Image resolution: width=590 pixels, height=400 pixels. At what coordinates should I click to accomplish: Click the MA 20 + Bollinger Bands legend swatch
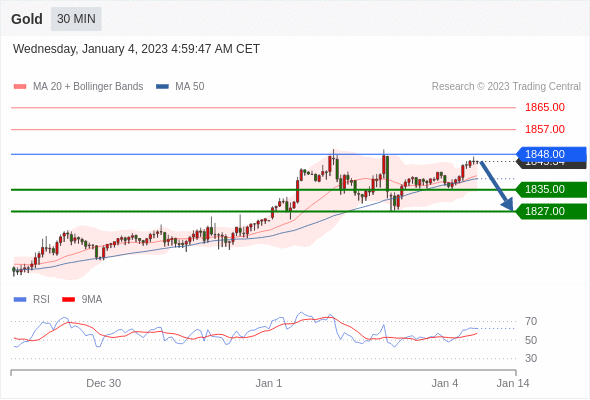(x=20, y=87)
